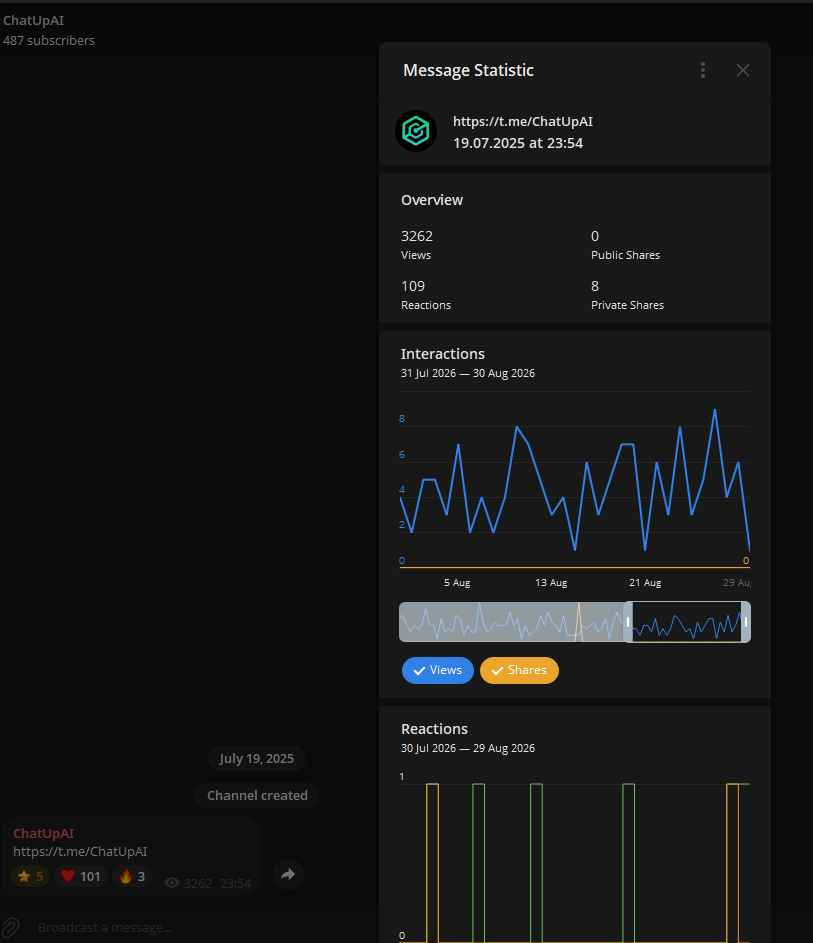Click the ChatUpAI sender name in the message
The width and height of the screenshot is (813, 943).
coord(44,833)
